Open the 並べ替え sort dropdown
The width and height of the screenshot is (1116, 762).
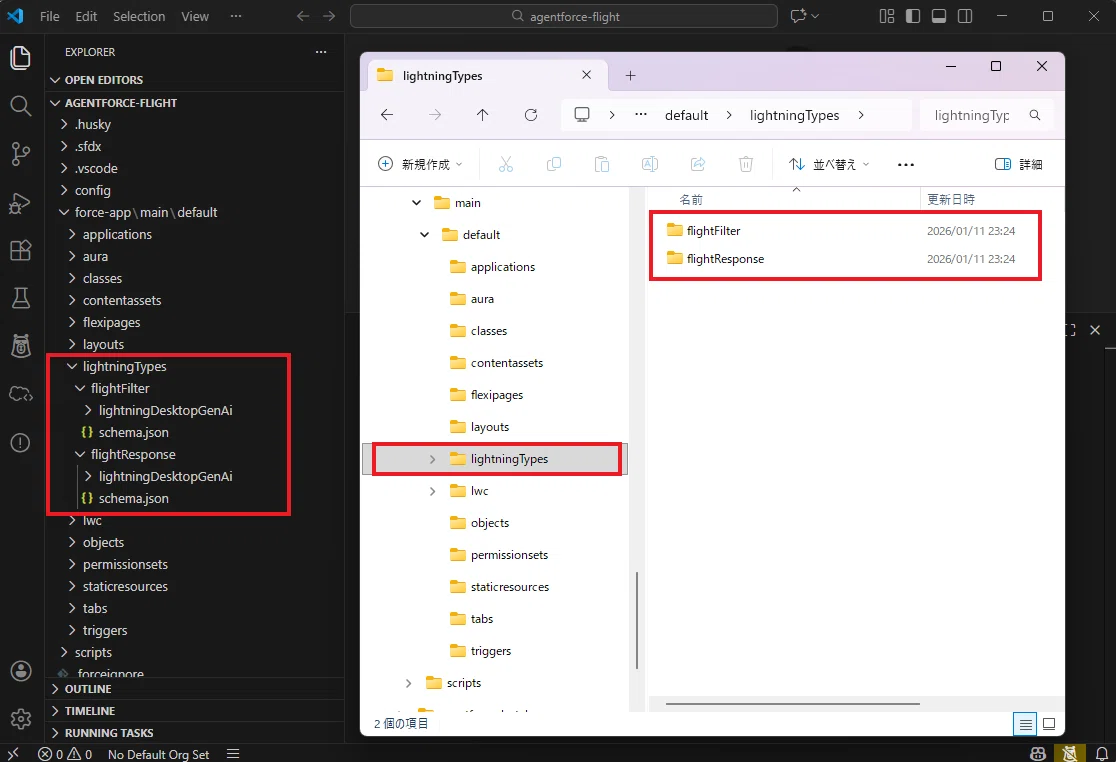[x=829, y=164]
